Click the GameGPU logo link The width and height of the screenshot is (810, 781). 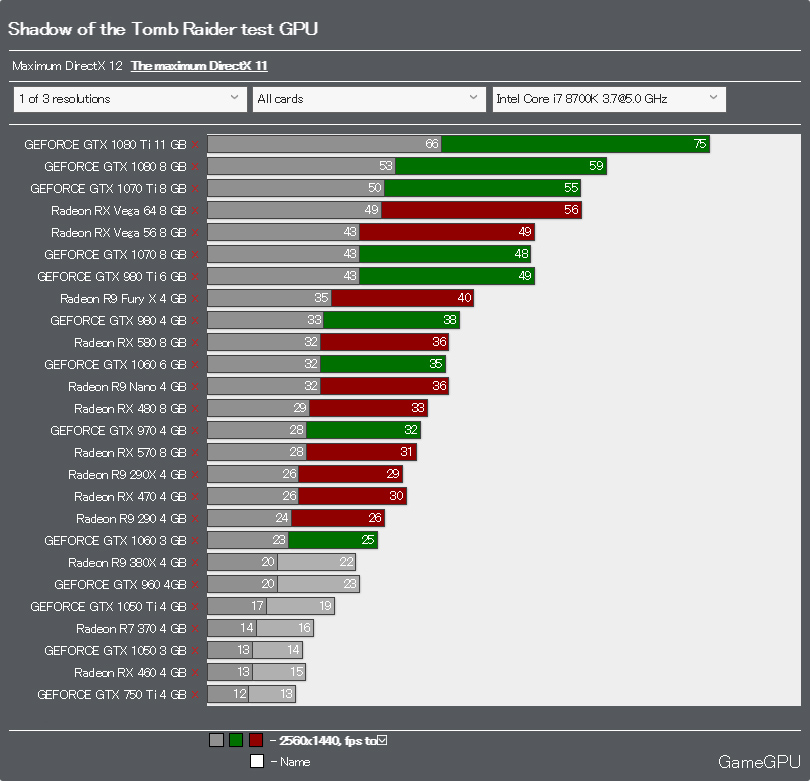tap(759, 762)
